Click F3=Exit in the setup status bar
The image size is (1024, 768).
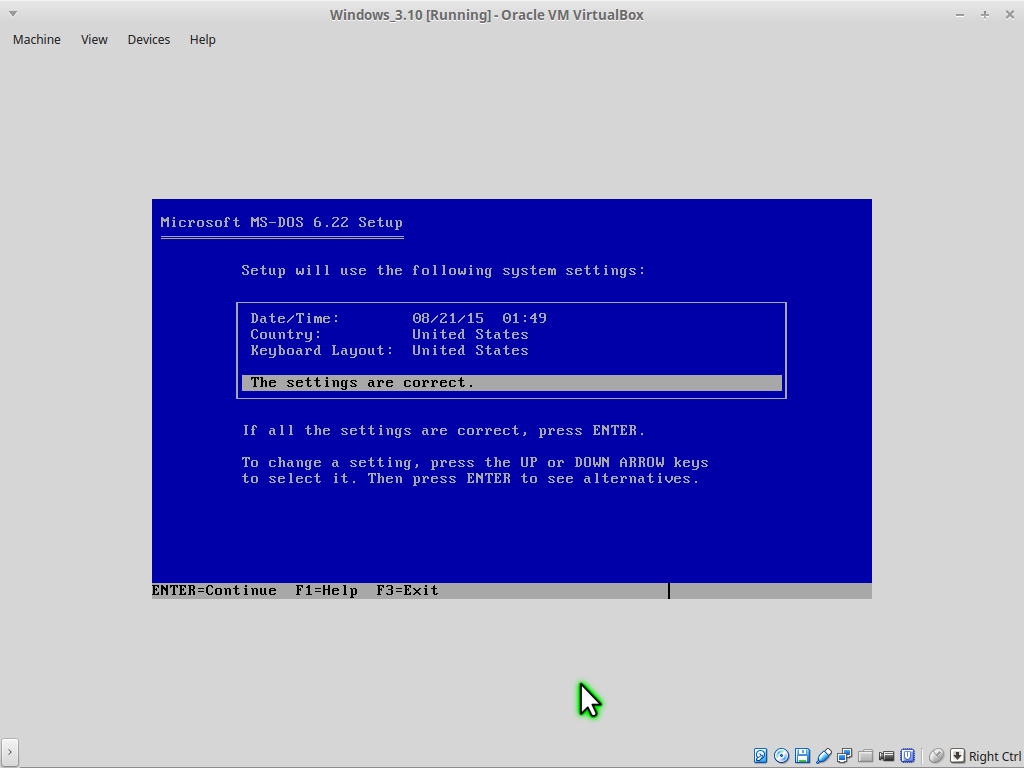click(x=407, y=591)
